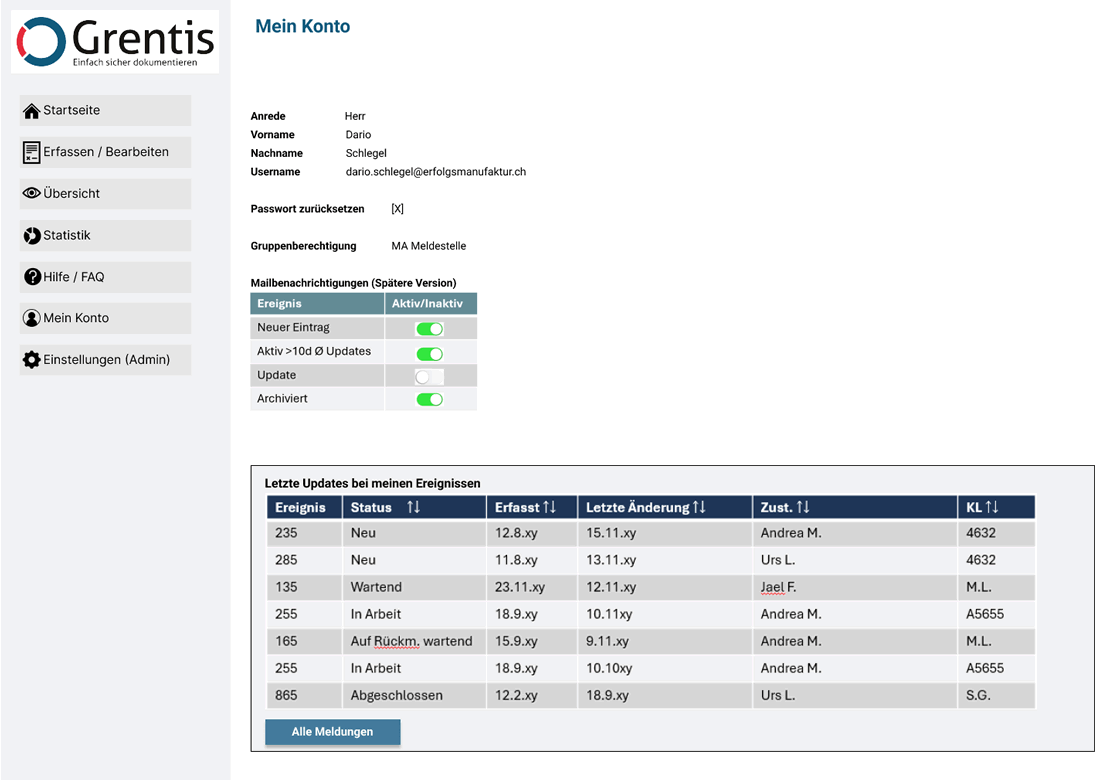Disable the Neuer Eintrag notification toggle
Viewport: 1110px width, 780px height.
[430, 329]
